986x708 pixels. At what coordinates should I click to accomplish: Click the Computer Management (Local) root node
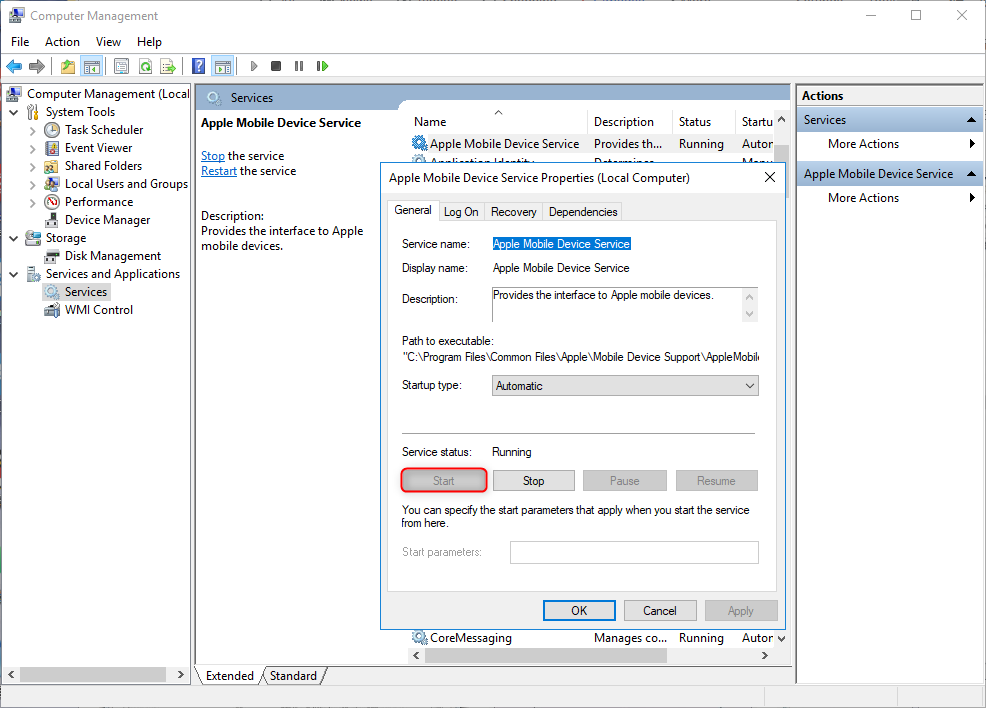108,94
